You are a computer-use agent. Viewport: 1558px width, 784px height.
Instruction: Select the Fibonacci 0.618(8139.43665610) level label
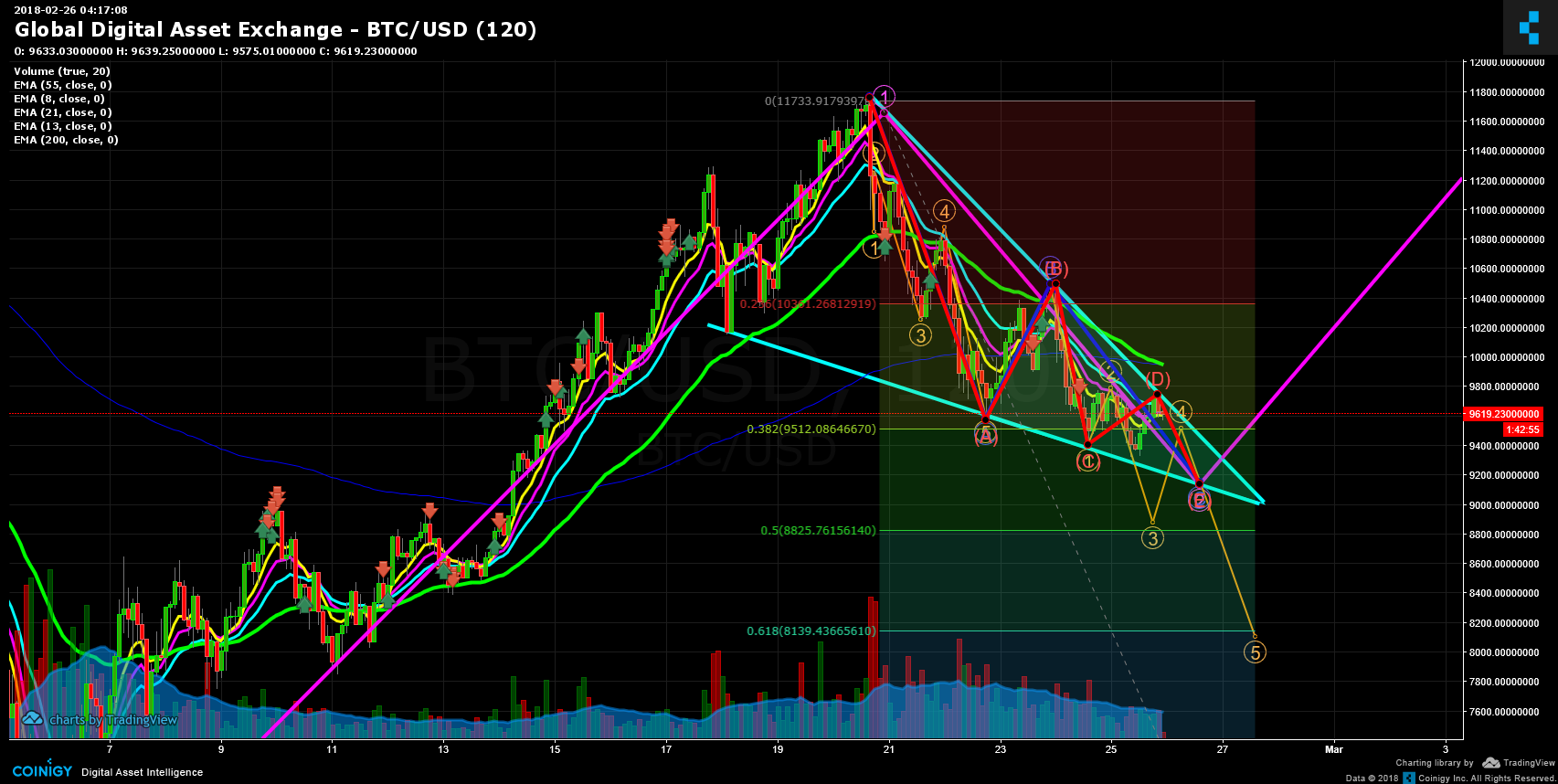(x=811, y=630)
